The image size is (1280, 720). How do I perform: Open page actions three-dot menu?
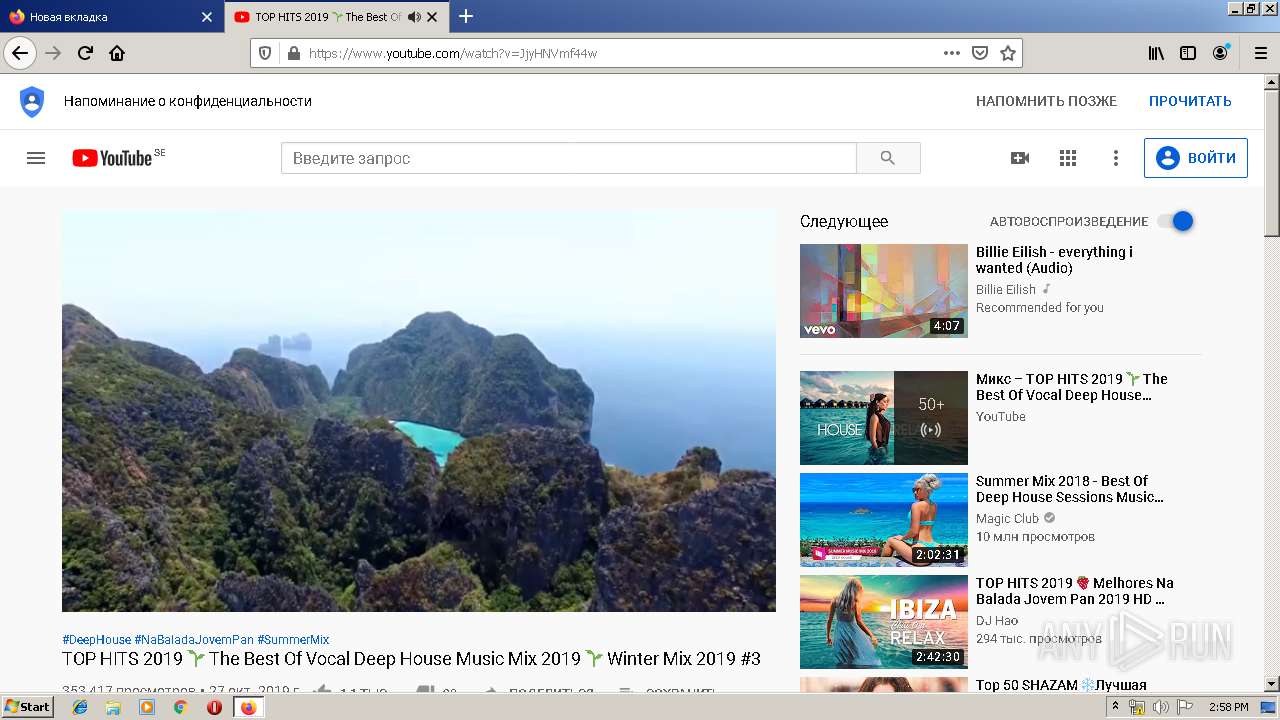pyautogui.click(x=952, y=53)
